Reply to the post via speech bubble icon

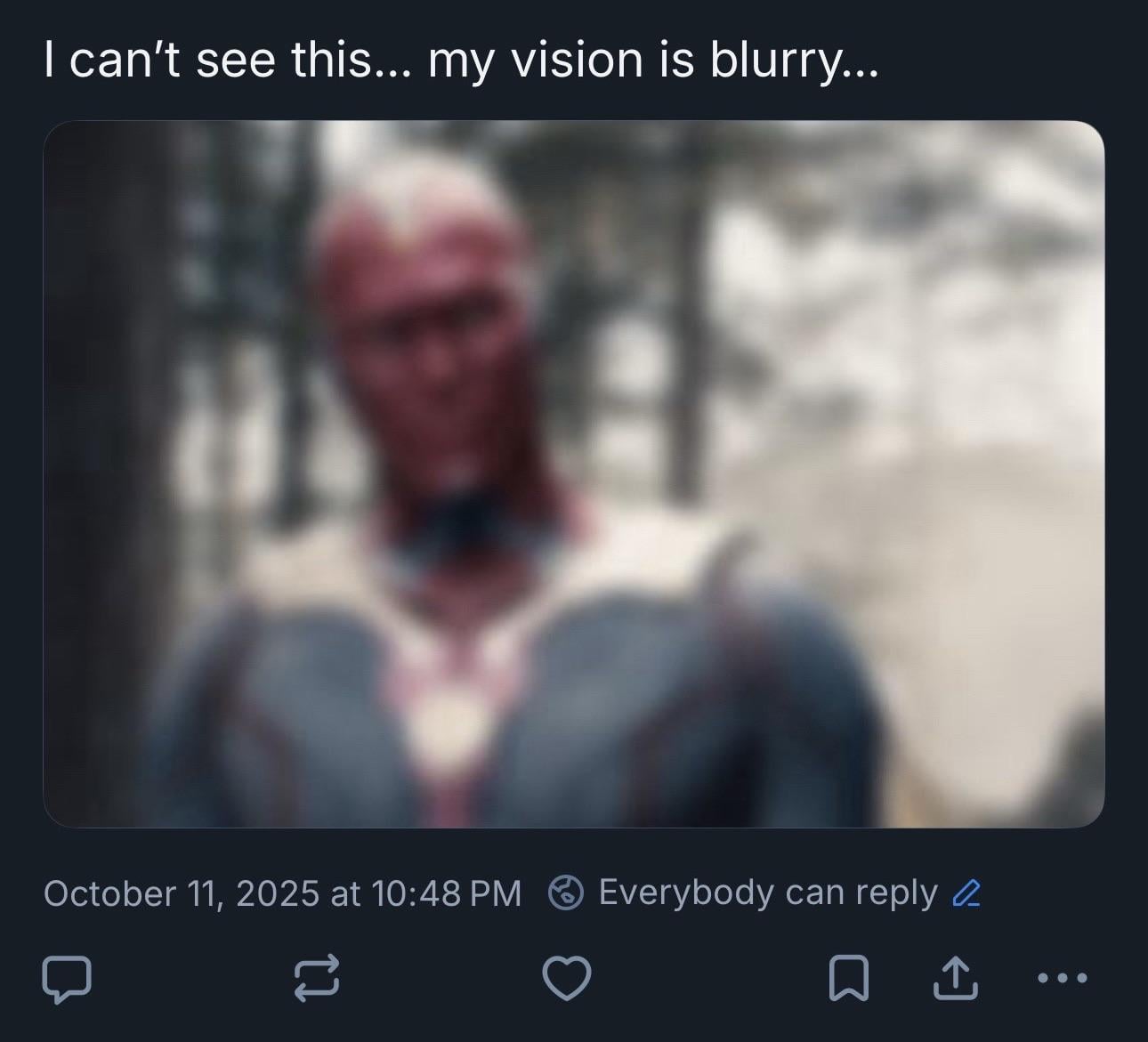click(x=66, y=979)
